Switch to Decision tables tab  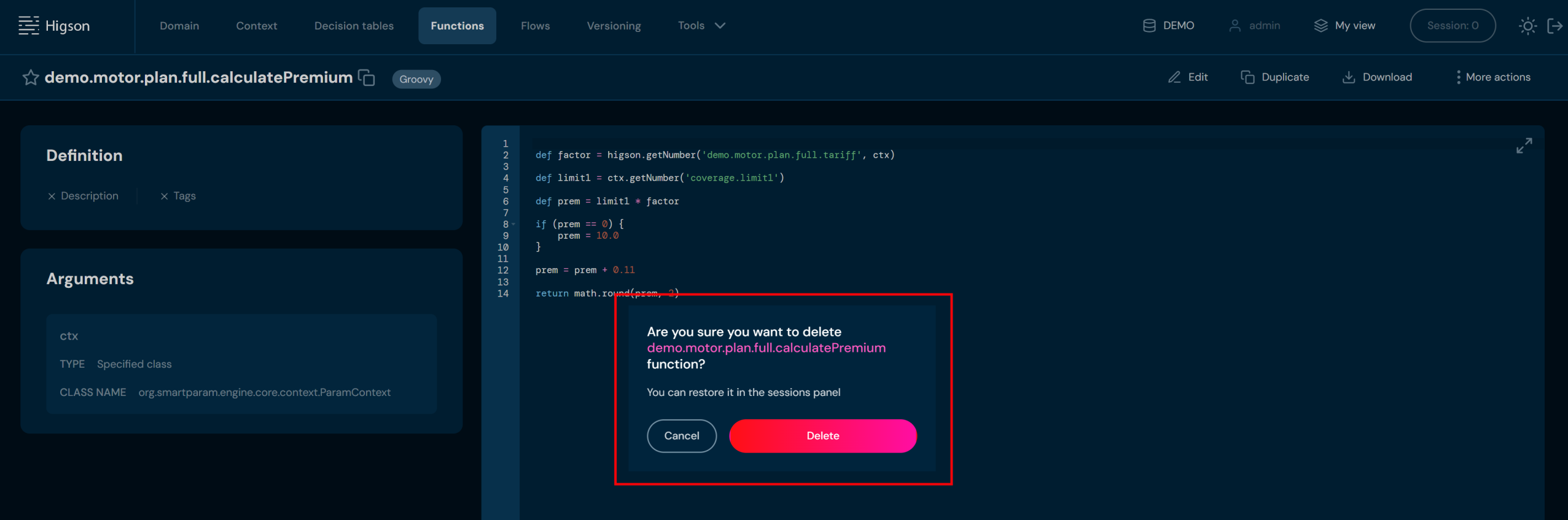point(354,26)
